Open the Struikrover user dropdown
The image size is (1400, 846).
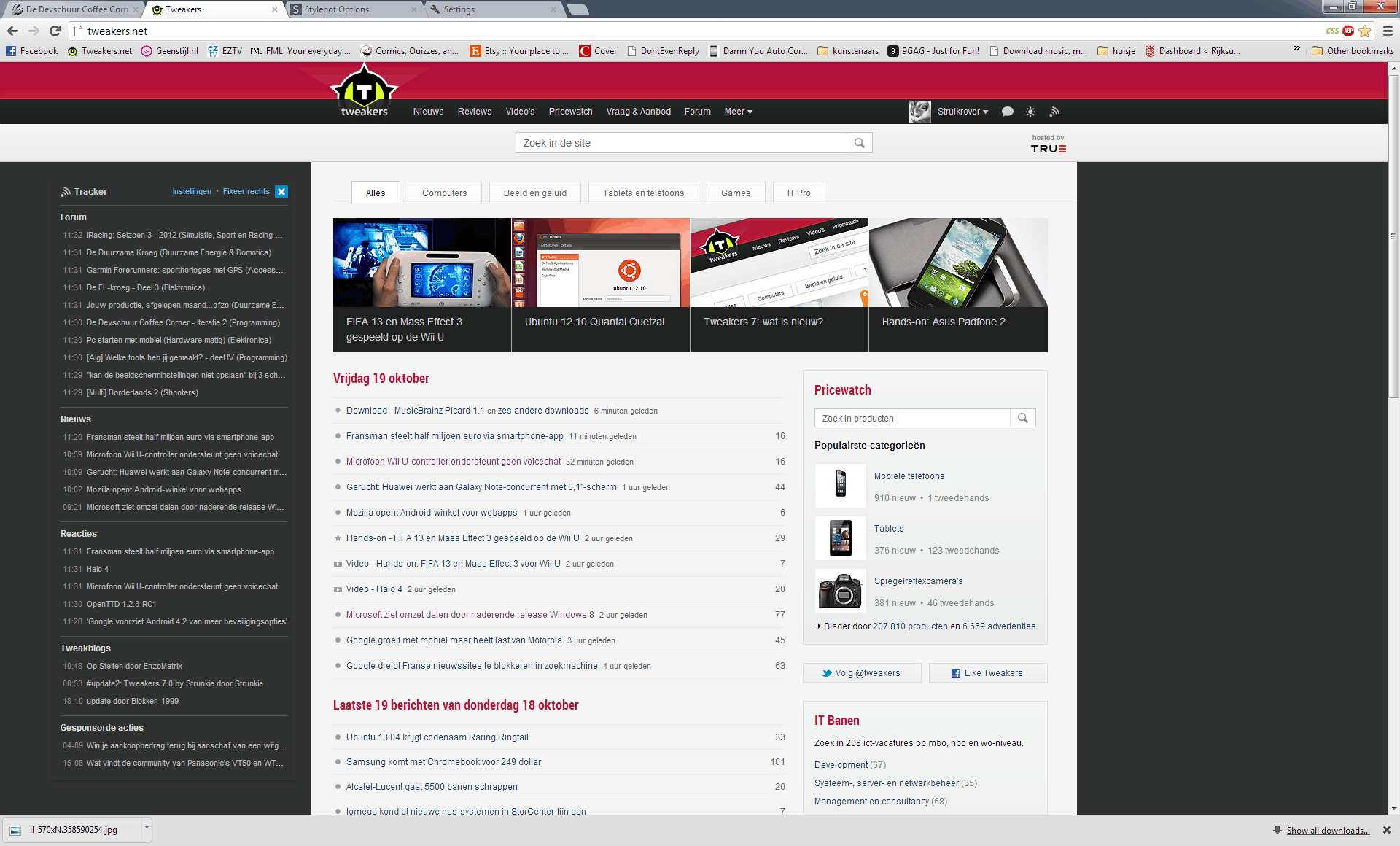(x=962, y=112)
